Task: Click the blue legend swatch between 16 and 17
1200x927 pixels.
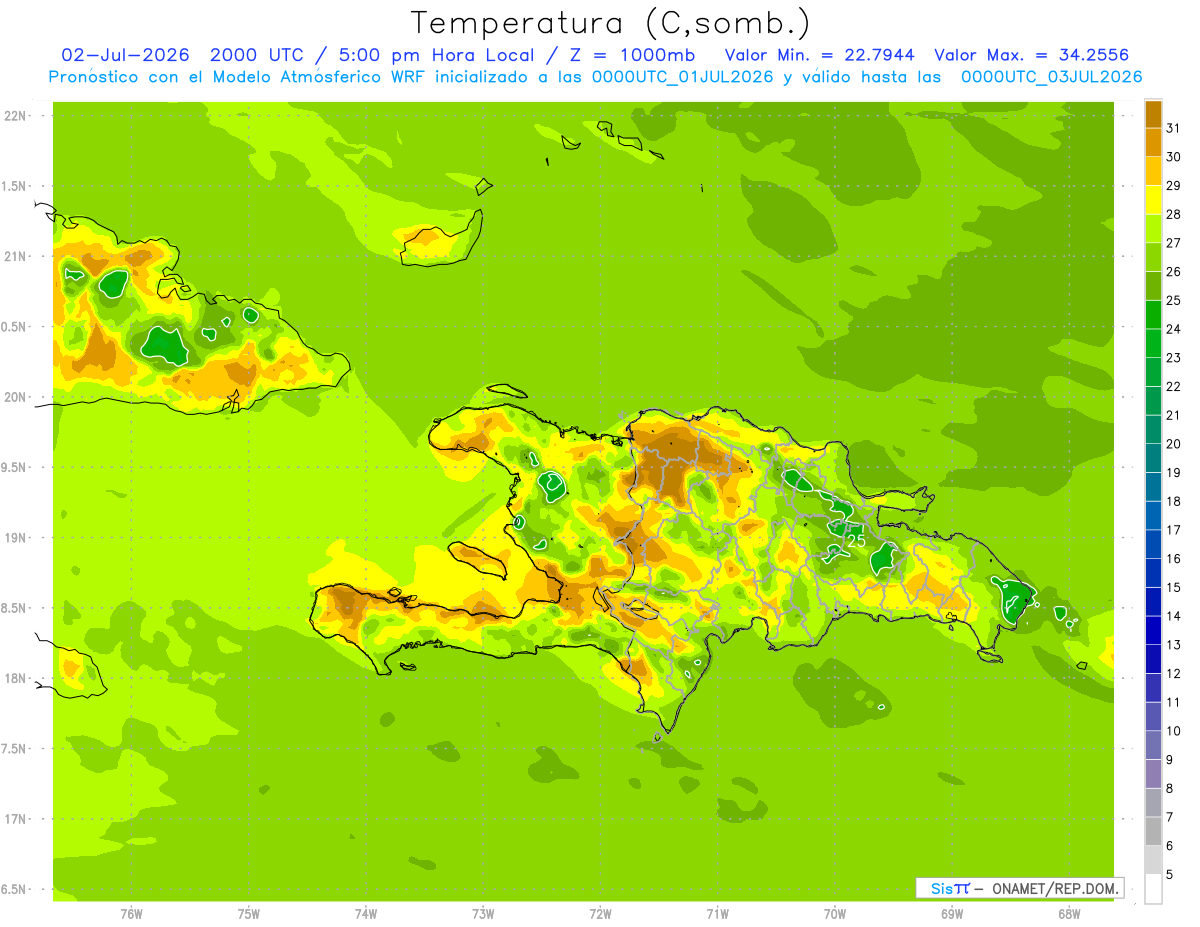Action: (x=1153, y=544)
